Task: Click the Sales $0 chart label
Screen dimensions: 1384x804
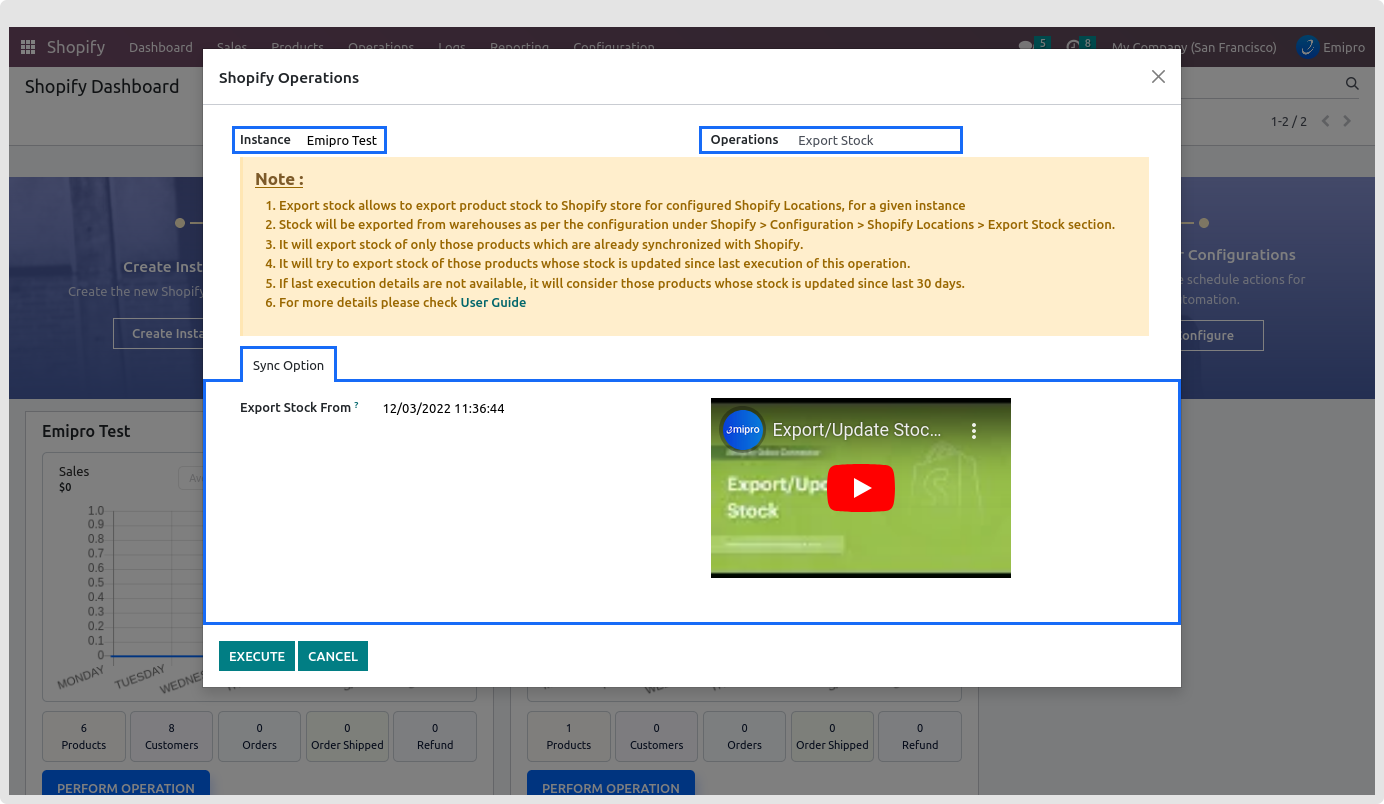Action: point(74,479)
